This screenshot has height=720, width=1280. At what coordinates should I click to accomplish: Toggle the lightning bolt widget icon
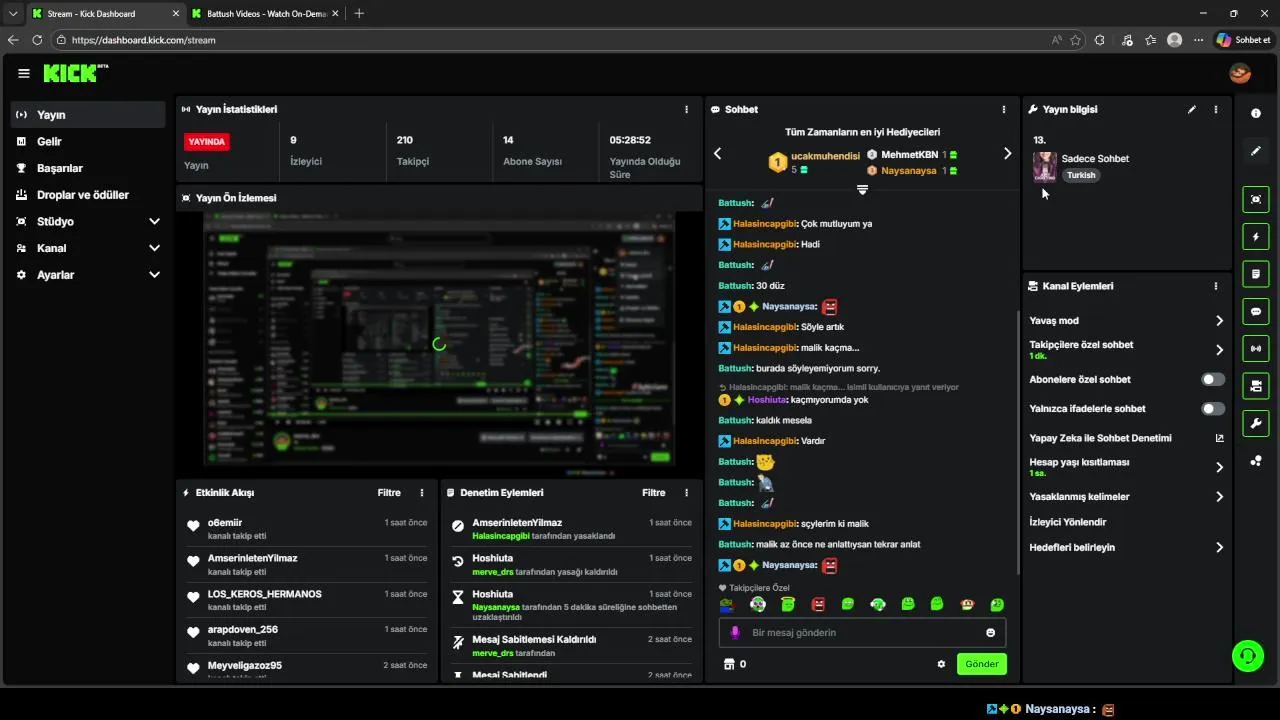(x=1256, y=237)
